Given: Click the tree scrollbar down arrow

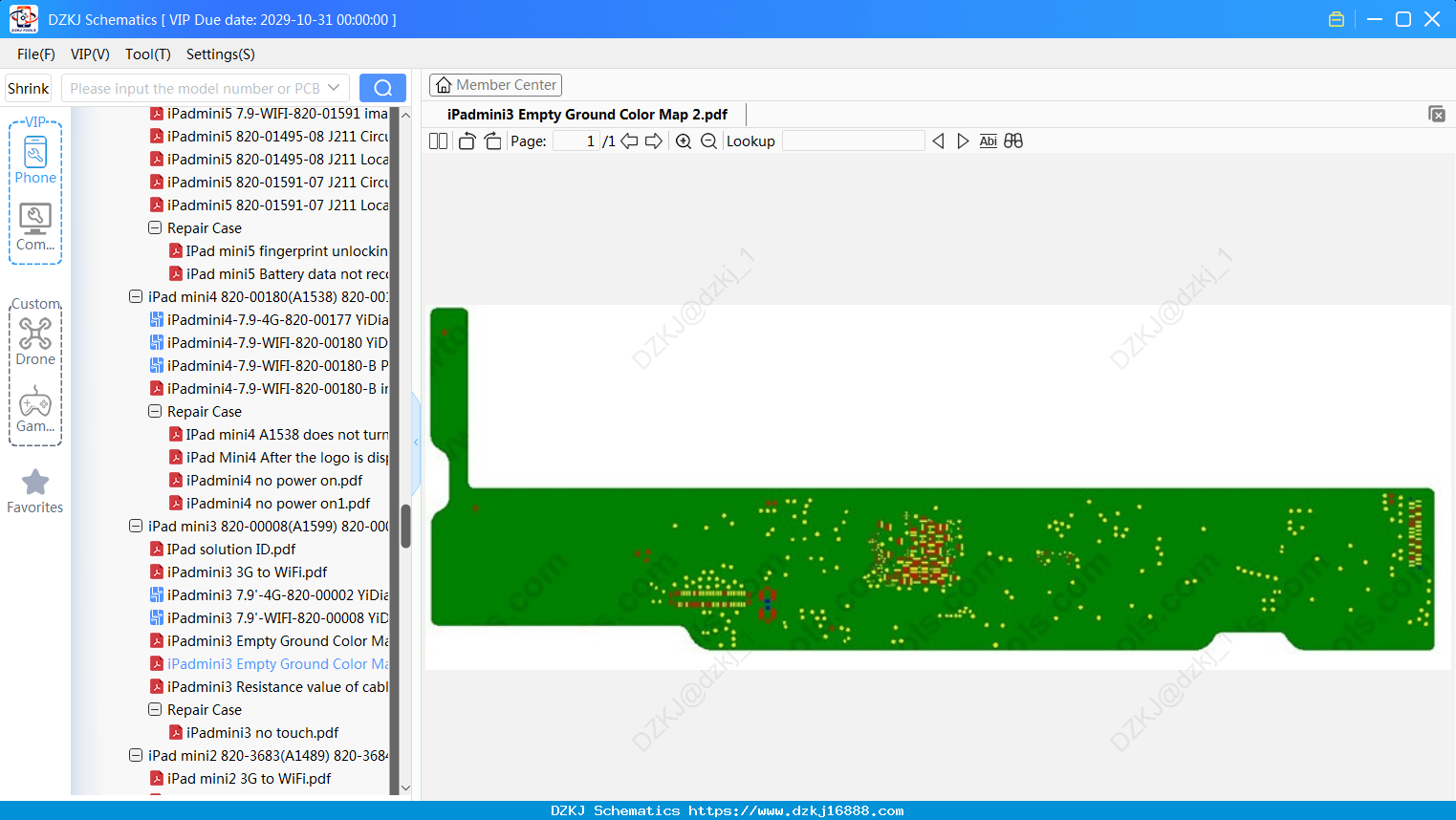Looking at the screenshot, I should pyautogui.click(x=405, y=788).
